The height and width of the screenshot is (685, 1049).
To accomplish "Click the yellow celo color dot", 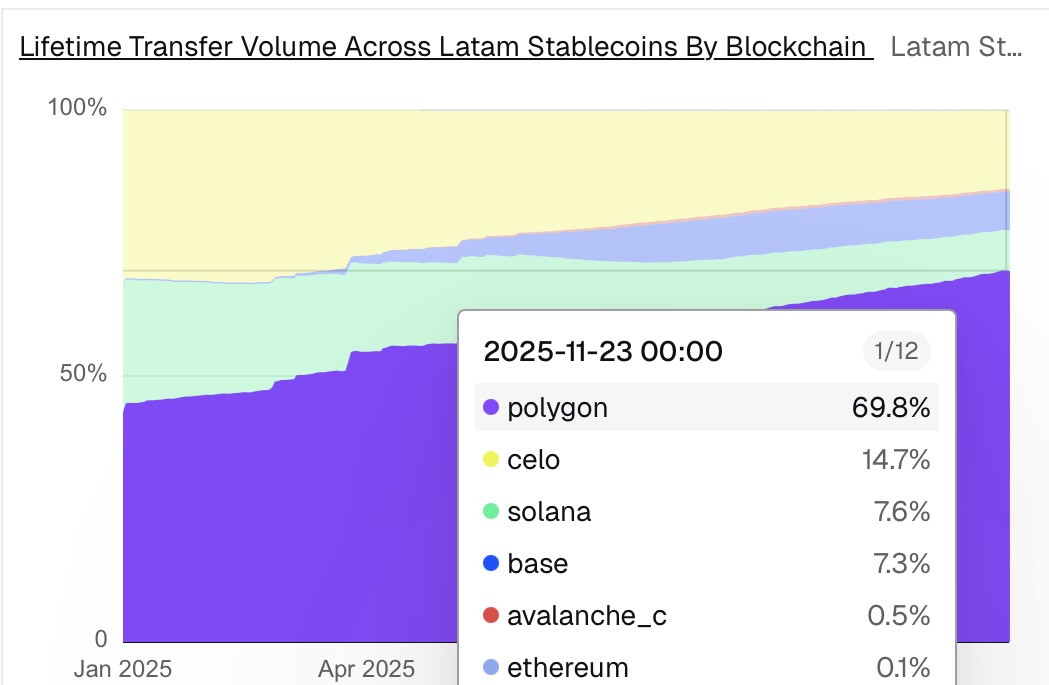I will point(491,459).
